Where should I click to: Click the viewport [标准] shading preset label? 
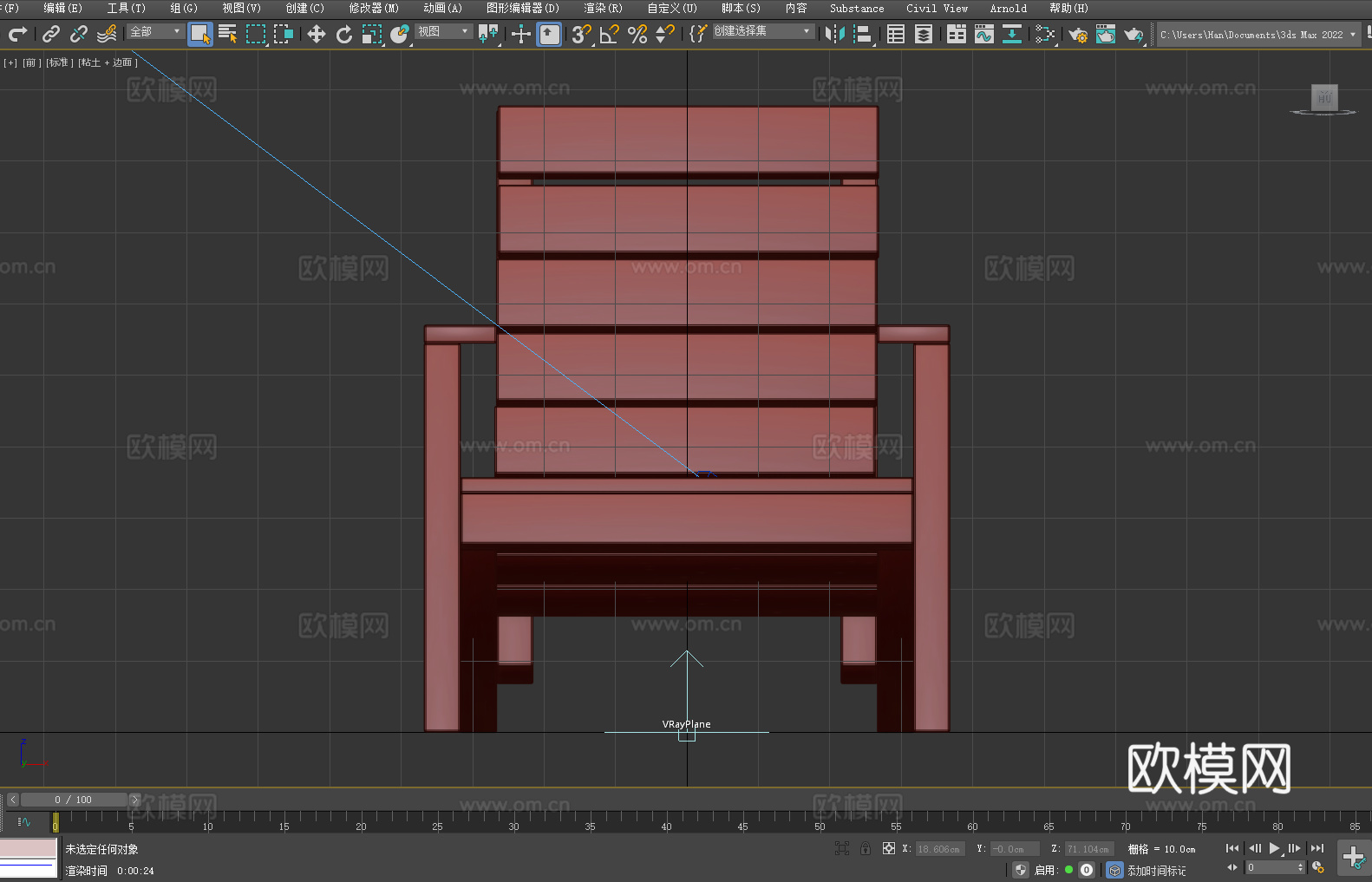[60, 62]
